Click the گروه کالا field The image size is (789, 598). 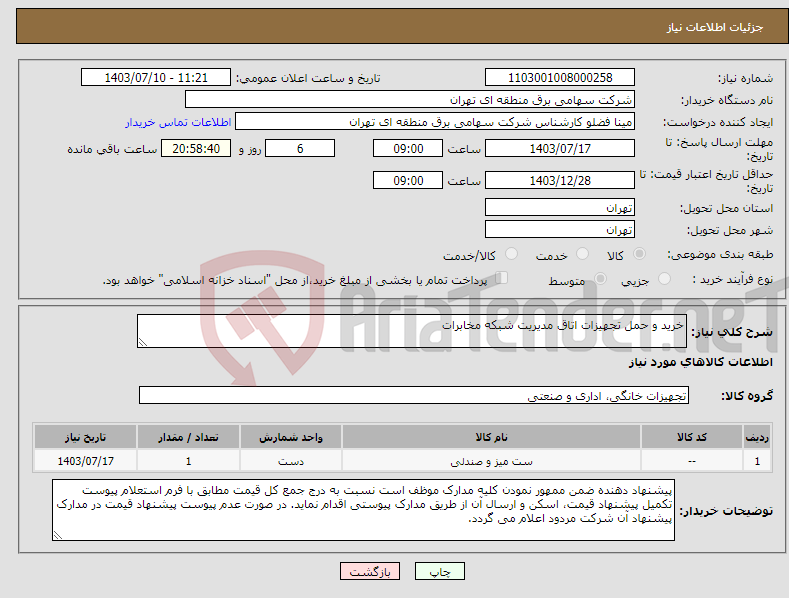tap(414, 396)
